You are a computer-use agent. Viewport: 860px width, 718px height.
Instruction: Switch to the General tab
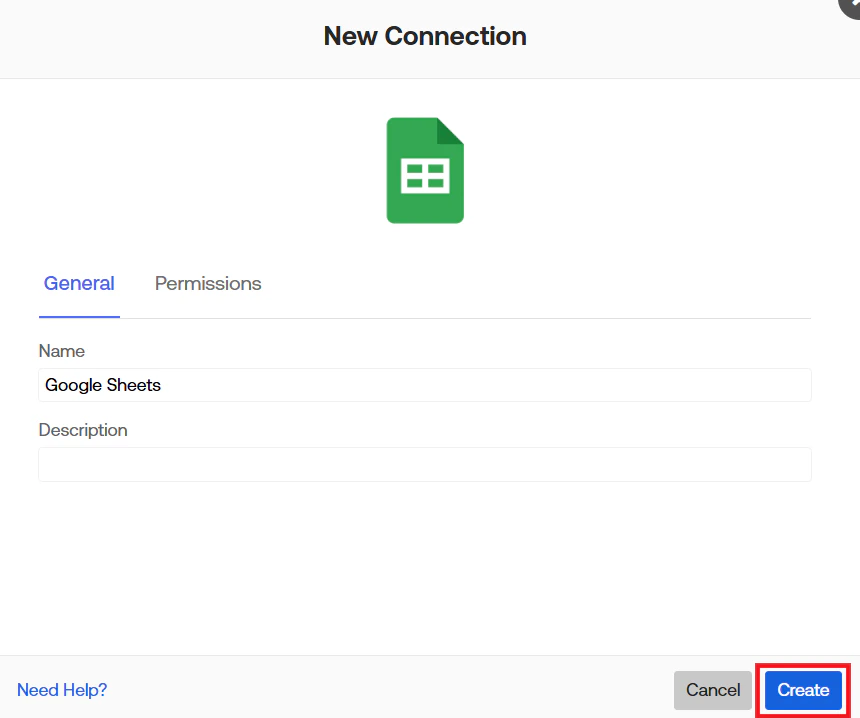click(79, 284)
